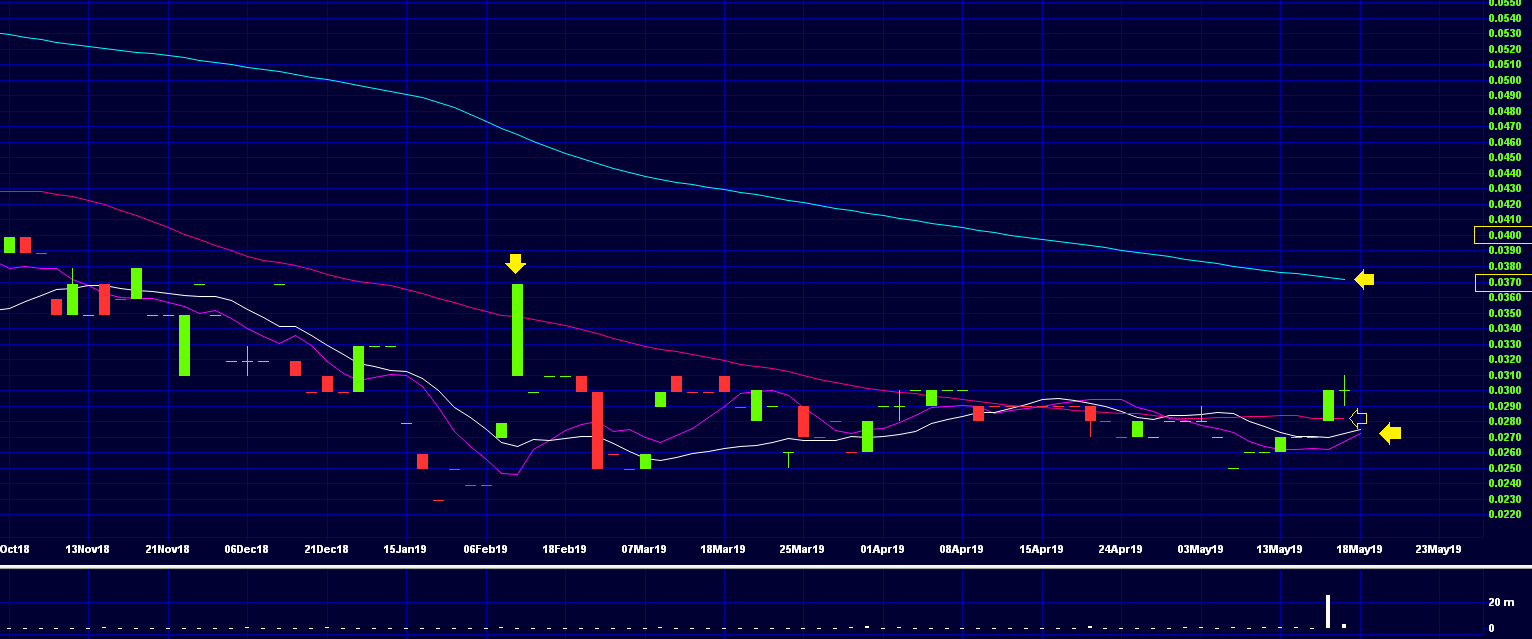Image resolution: width=1532 pixels, height=639 pixels.
Task: Click the 06Dec18 date label
Action: [x=246, y=549]
